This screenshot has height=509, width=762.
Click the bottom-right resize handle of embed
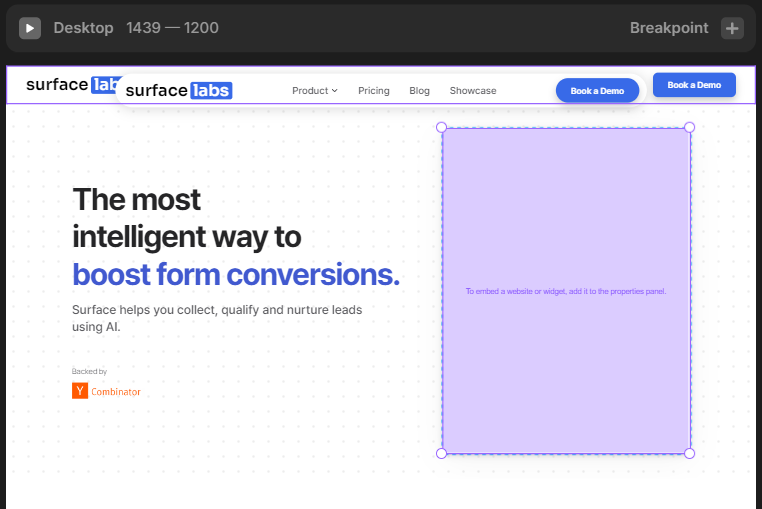(x=689, y=454)
